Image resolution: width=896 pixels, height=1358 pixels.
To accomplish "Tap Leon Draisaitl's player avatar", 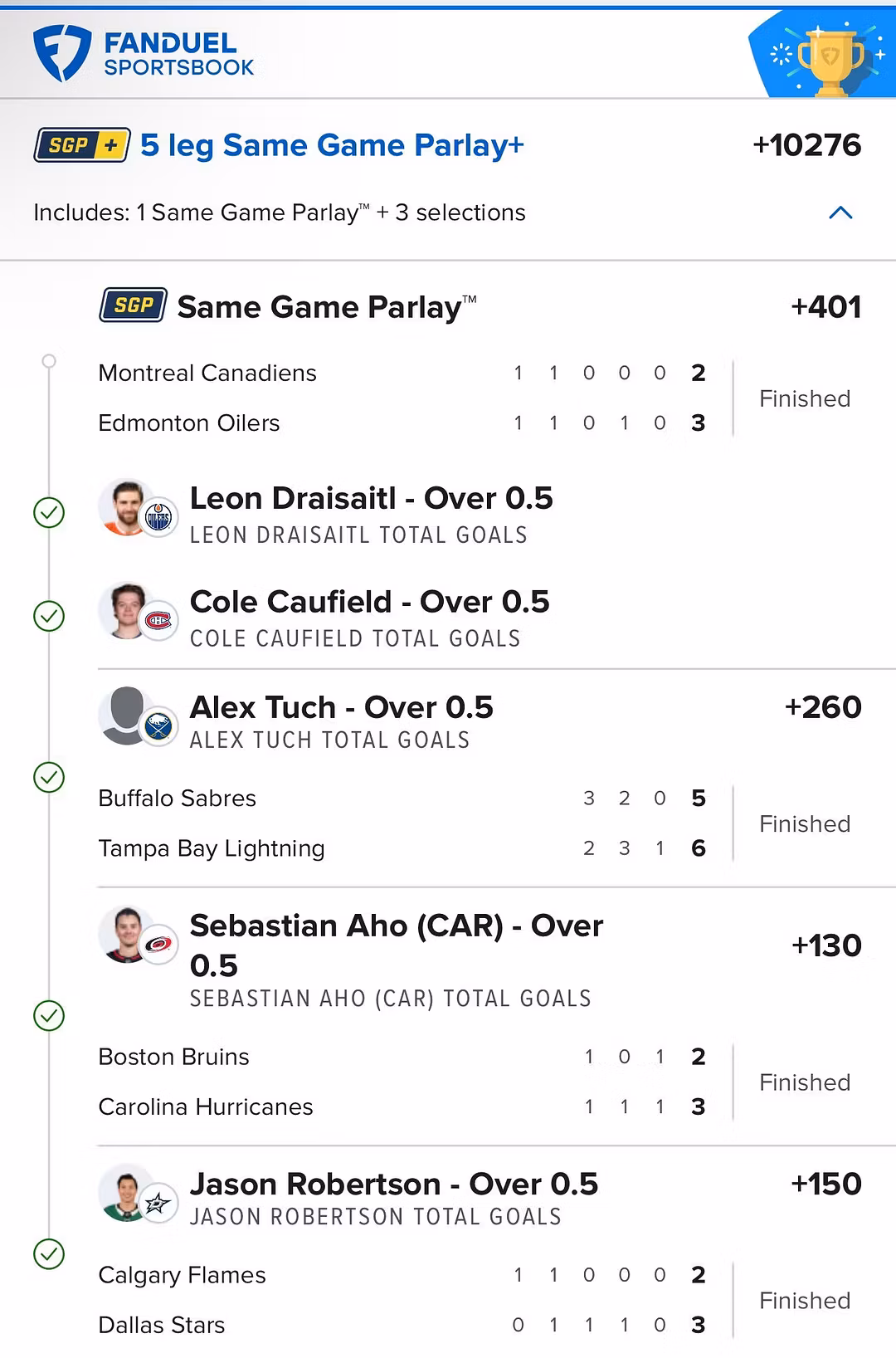I will [126, 507].
